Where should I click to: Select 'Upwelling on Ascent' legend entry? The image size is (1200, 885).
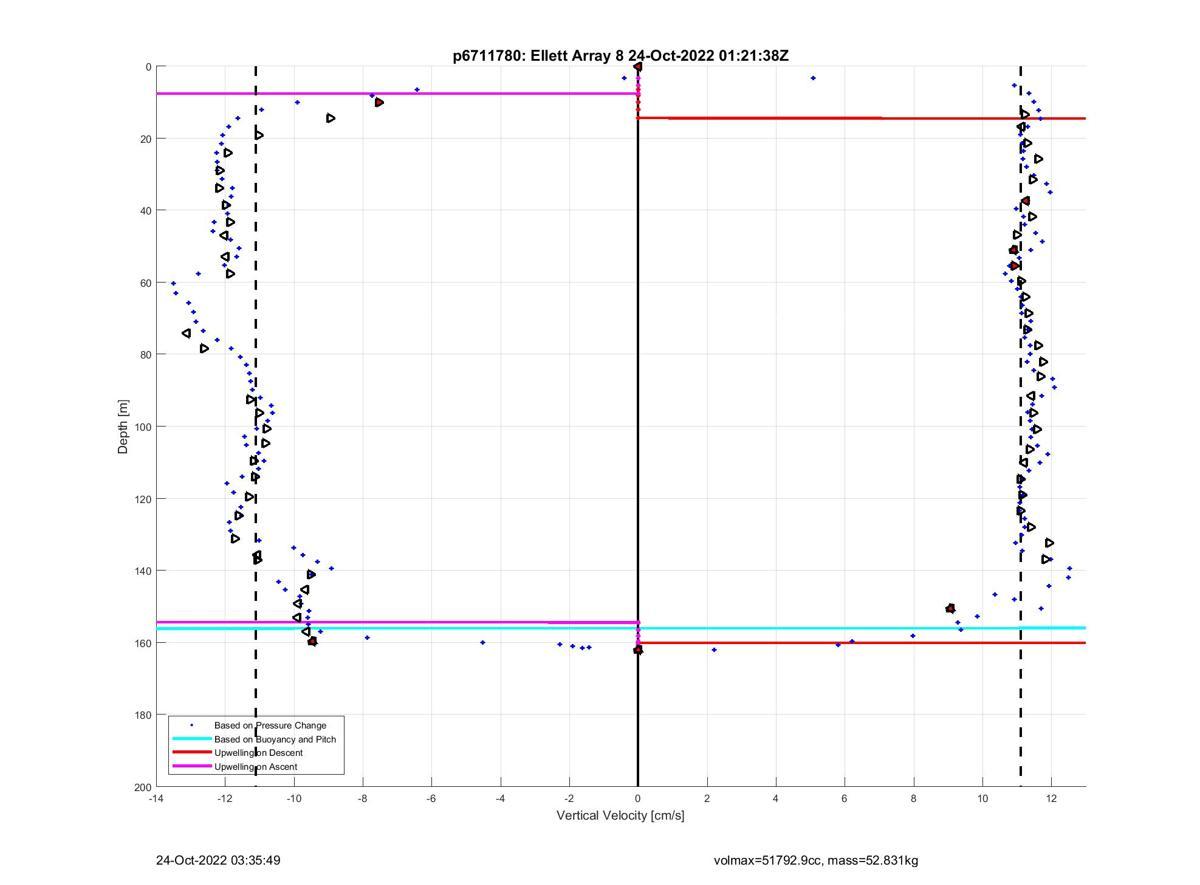click(x=255, y=767)
